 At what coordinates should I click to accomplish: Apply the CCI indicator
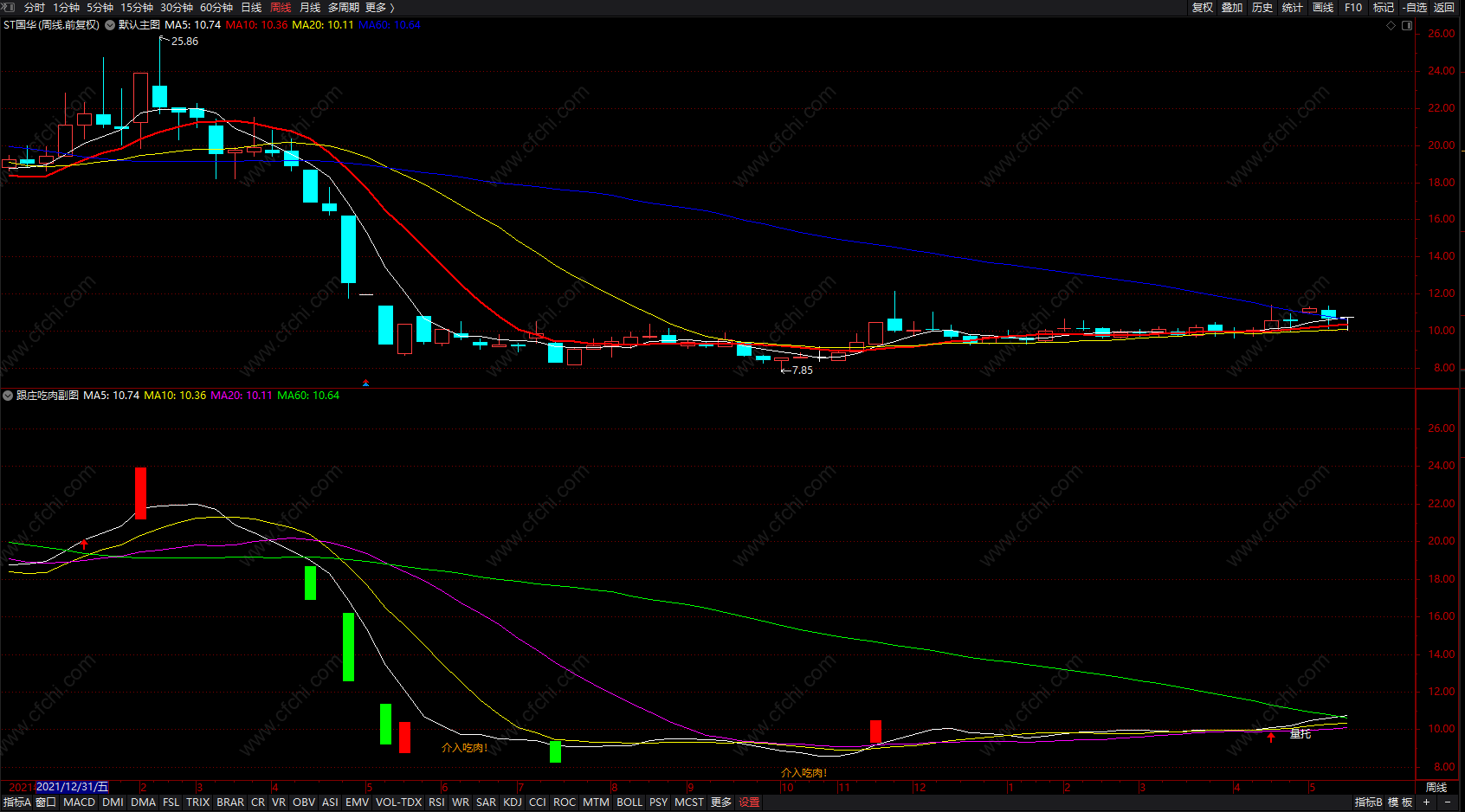(x=538, y=802)
